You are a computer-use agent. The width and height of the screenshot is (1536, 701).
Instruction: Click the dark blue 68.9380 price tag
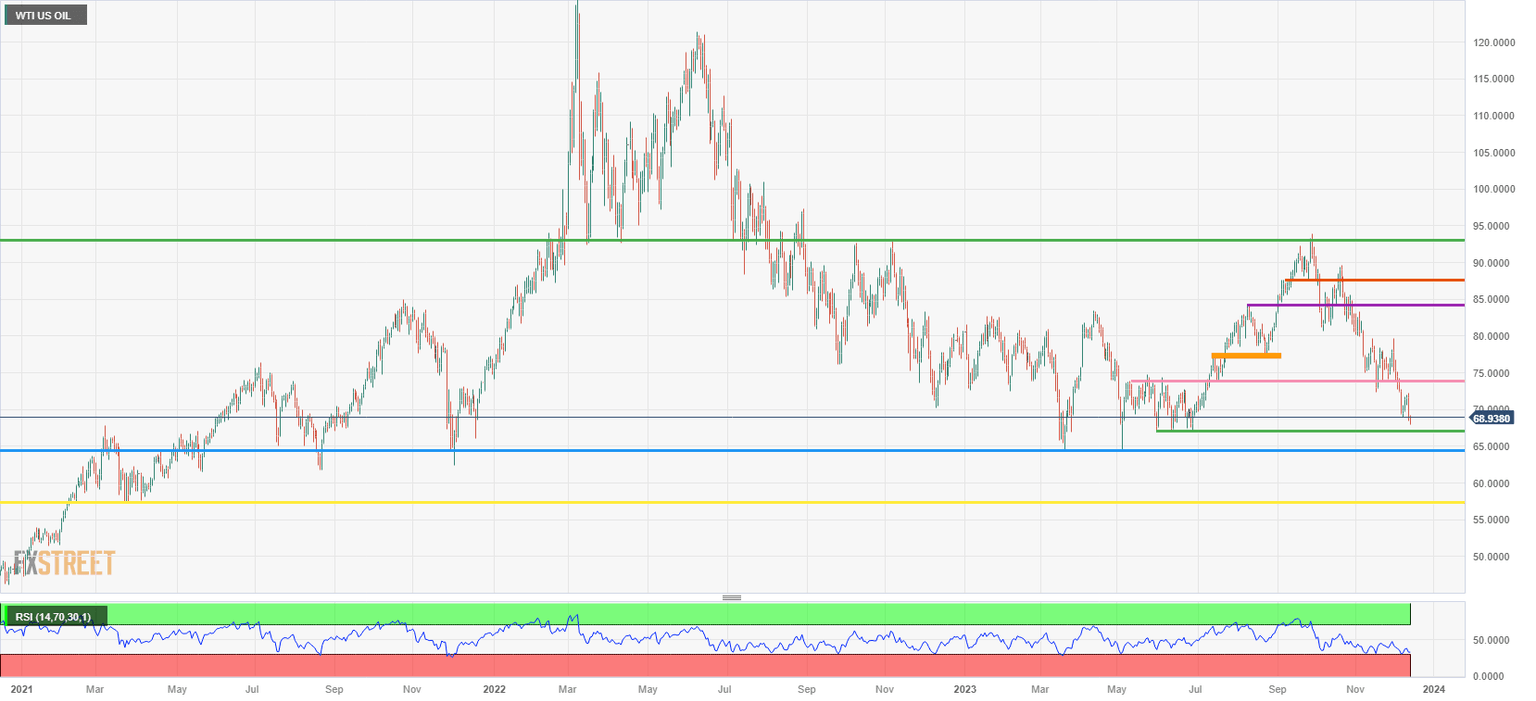(1493, 419)
